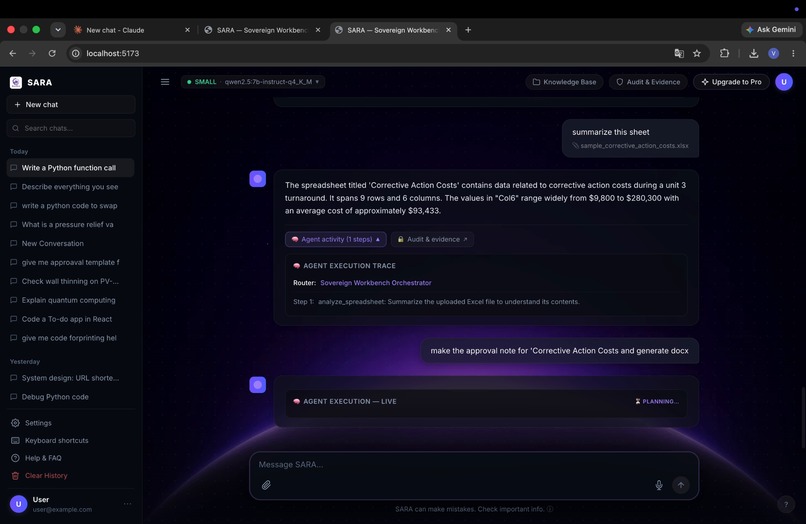Viewport: 806px width, 524px height.
Task: Send message with up-arrow button
Action: 681,485
